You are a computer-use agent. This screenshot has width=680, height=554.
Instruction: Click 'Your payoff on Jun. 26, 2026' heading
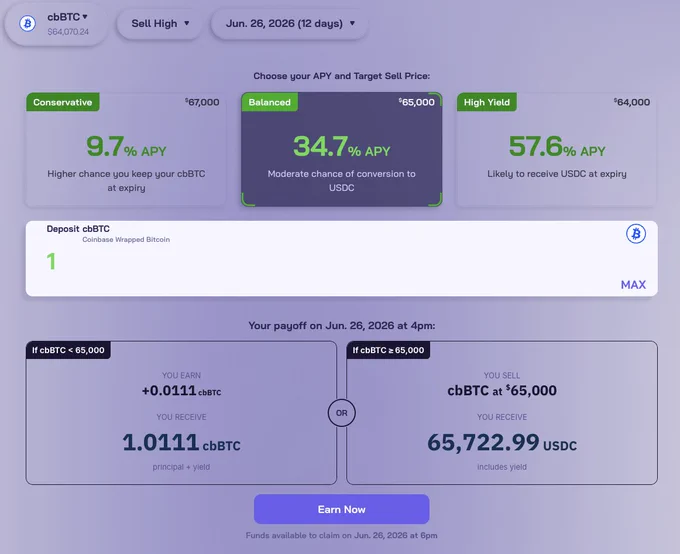(342, 326)
